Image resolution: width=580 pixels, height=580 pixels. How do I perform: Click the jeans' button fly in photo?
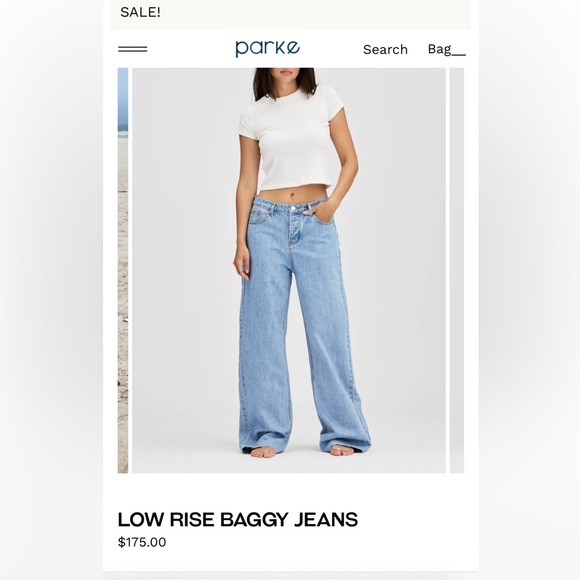click(x=294, y=226)
